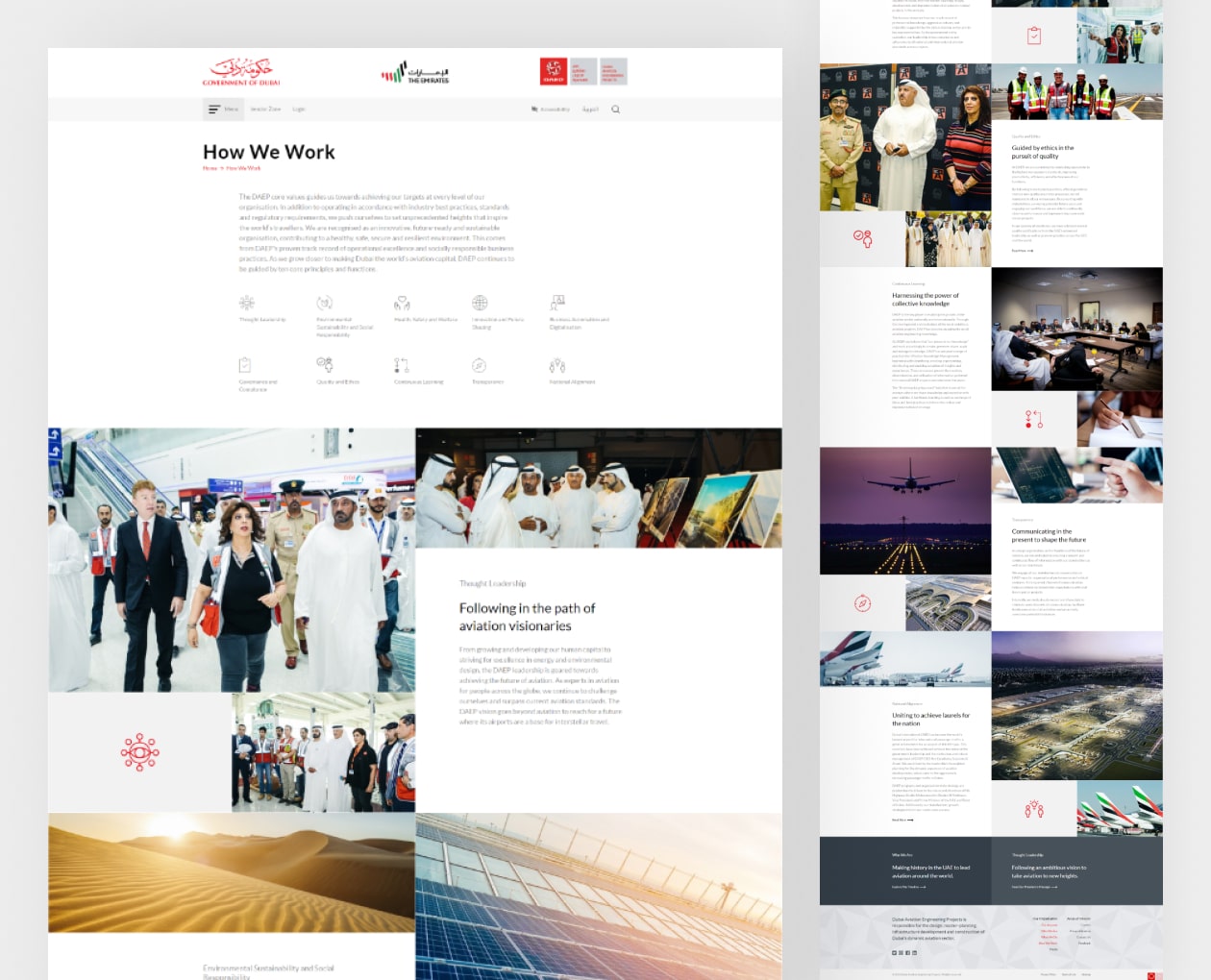The image size is (1211, 980).
Task: Click the How We Work breadcrumb
Action: pos(243,168)
